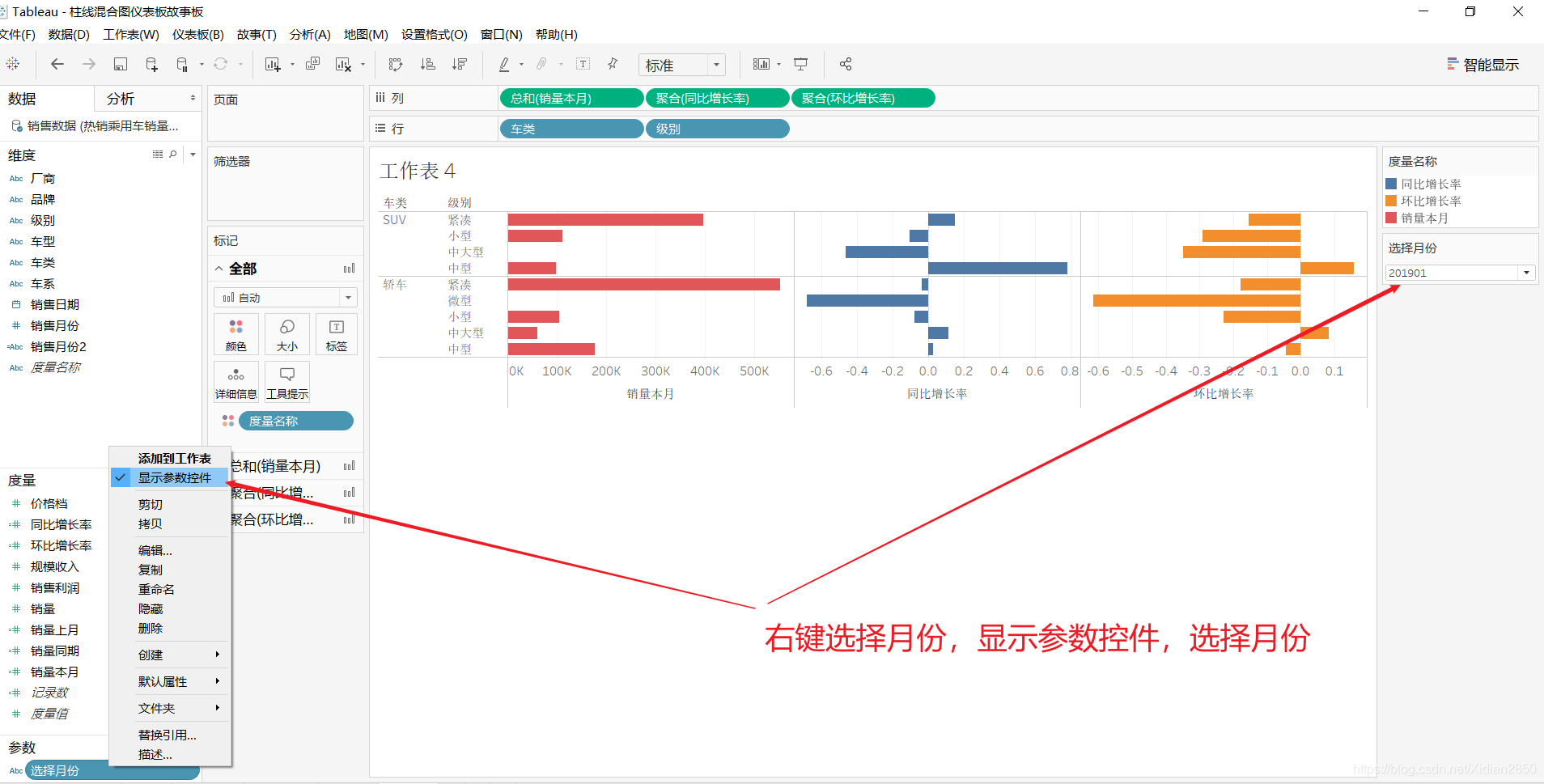Open the 选择月份 201901 parameter dropdown
This screenshot has height=784, width=1544.
coord(1526,273)
